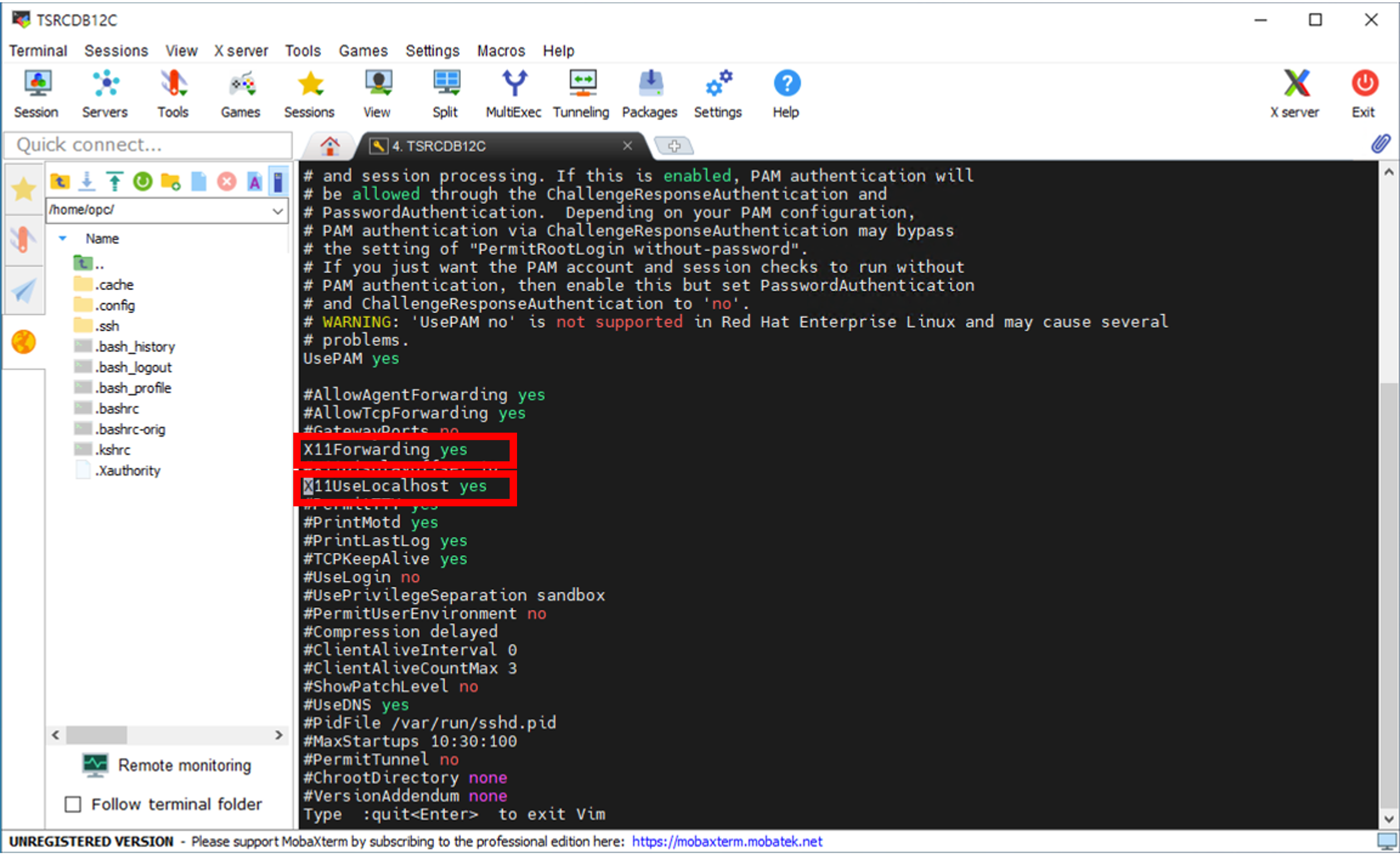Screen dimensions: 1400x855
Task: Open the Help menu
Action: (559, 51)
